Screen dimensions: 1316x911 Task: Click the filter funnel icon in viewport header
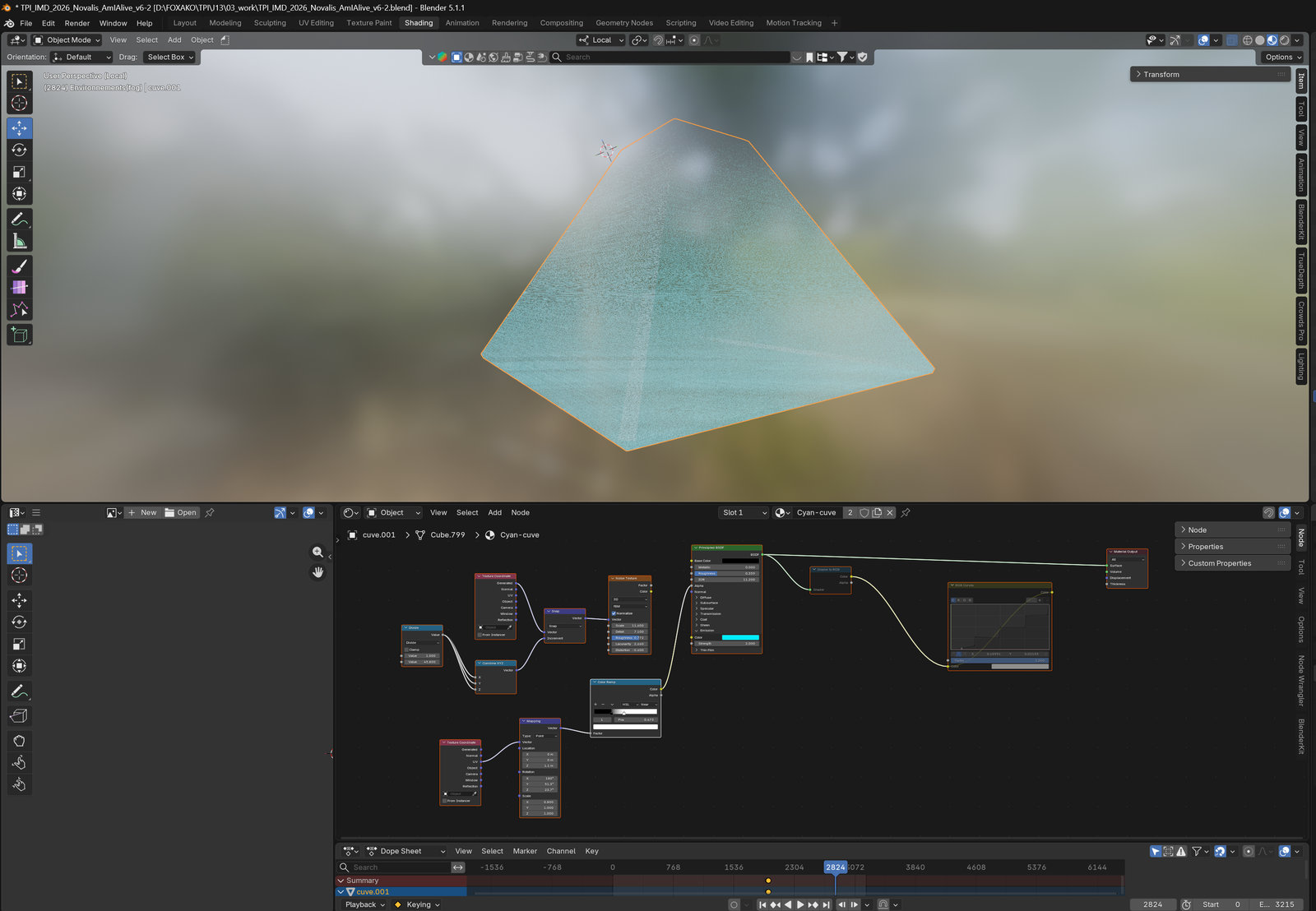click(x=842, y=57)
